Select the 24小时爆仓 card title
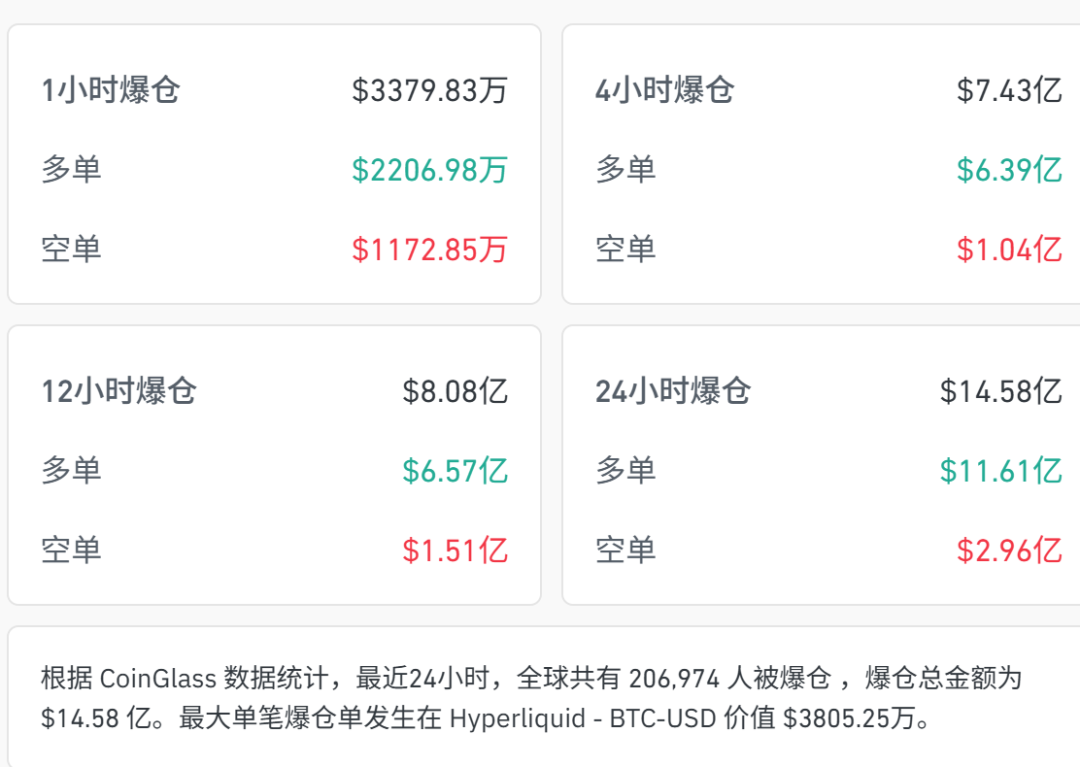 point(673,391)
